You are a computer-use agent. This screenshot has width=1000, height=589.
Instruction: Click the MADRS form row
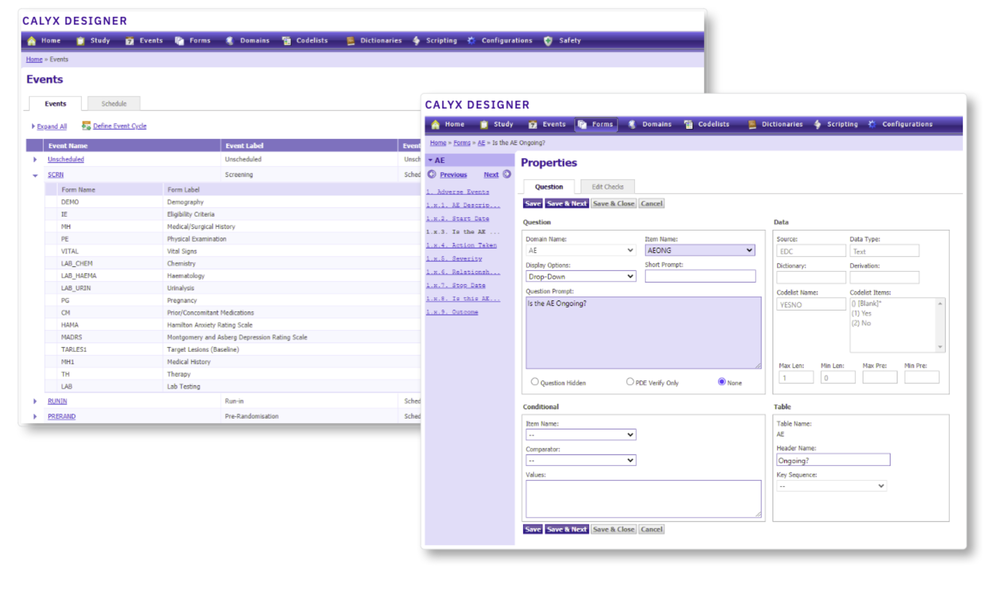(233, 337)
